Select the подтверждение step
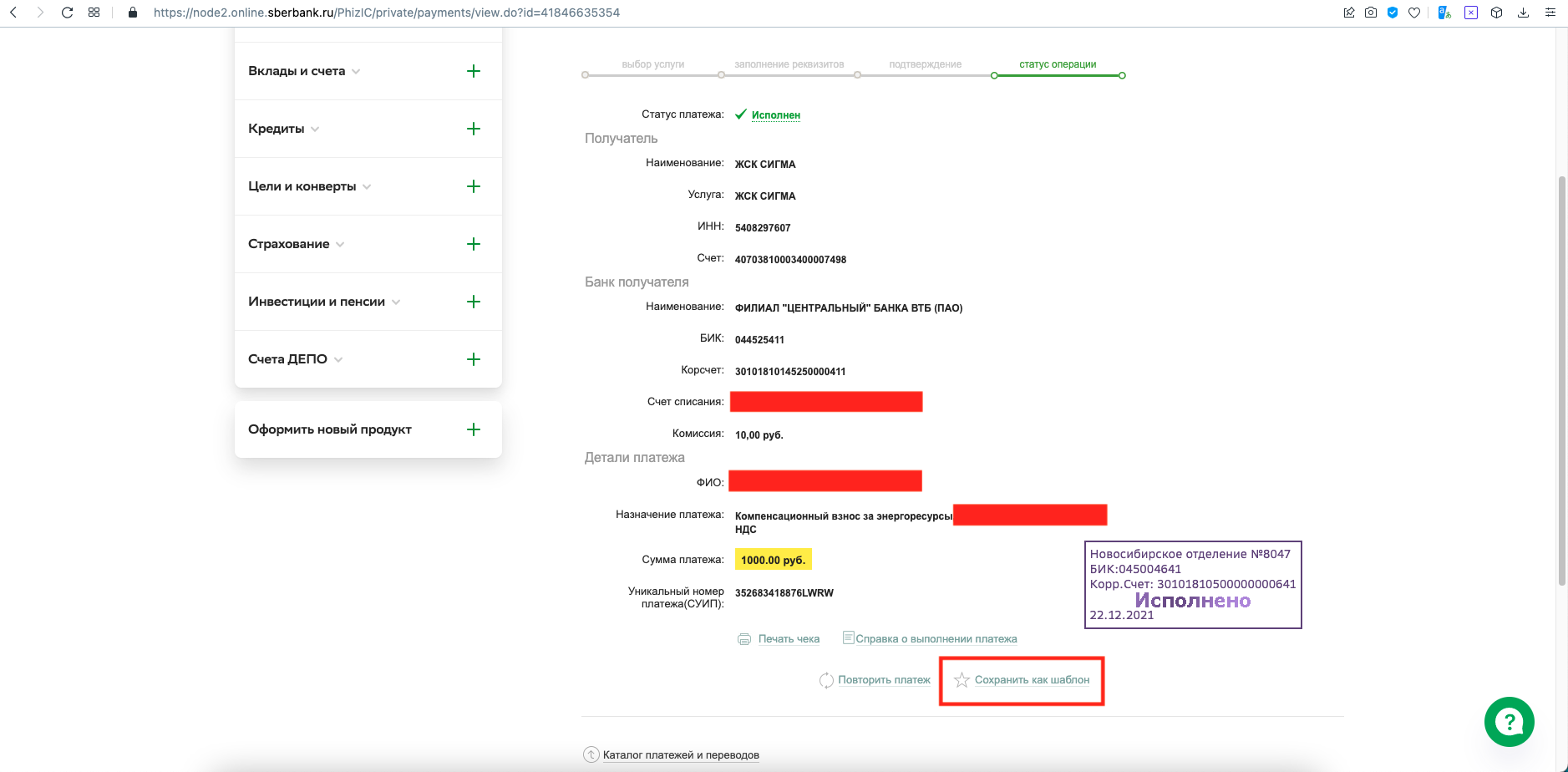This screenshot has height=772, width=1568. point(926,64)
